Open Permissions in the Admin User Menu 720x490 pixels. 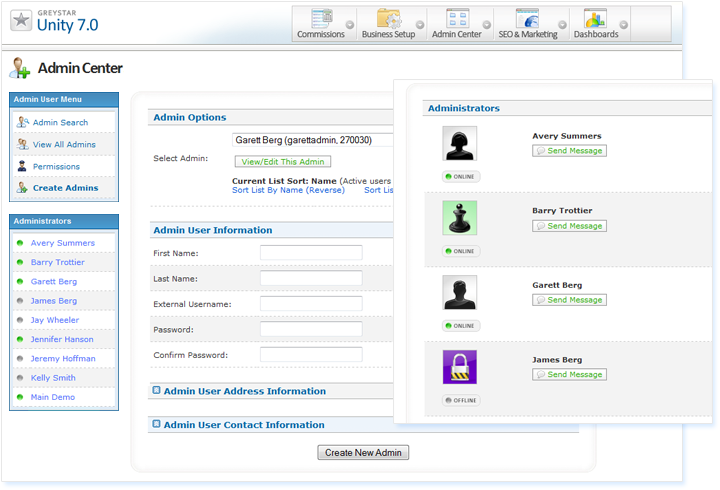click(x=56, y=167)
